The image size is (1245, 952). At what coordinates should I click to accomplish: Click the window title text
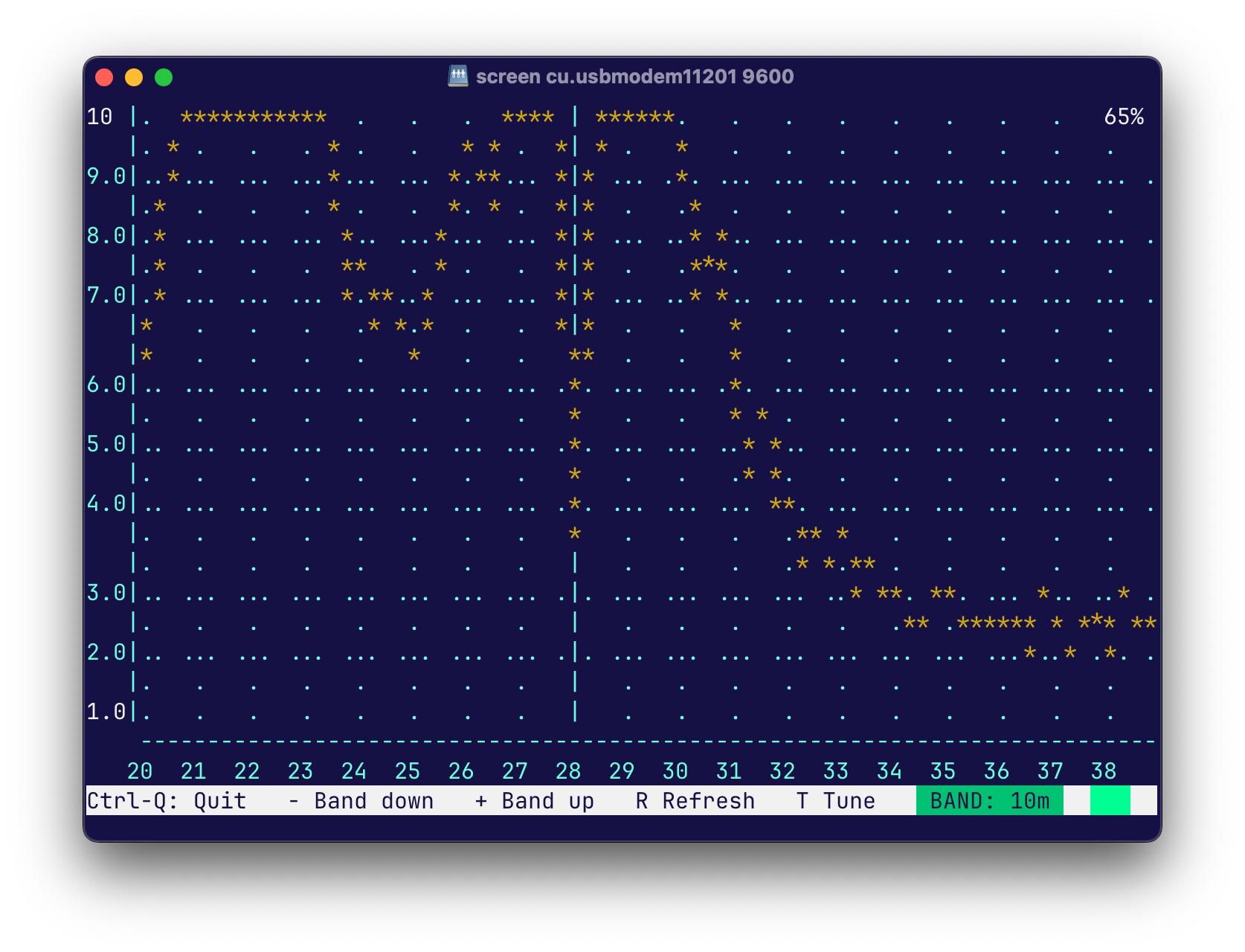point(634,77)
